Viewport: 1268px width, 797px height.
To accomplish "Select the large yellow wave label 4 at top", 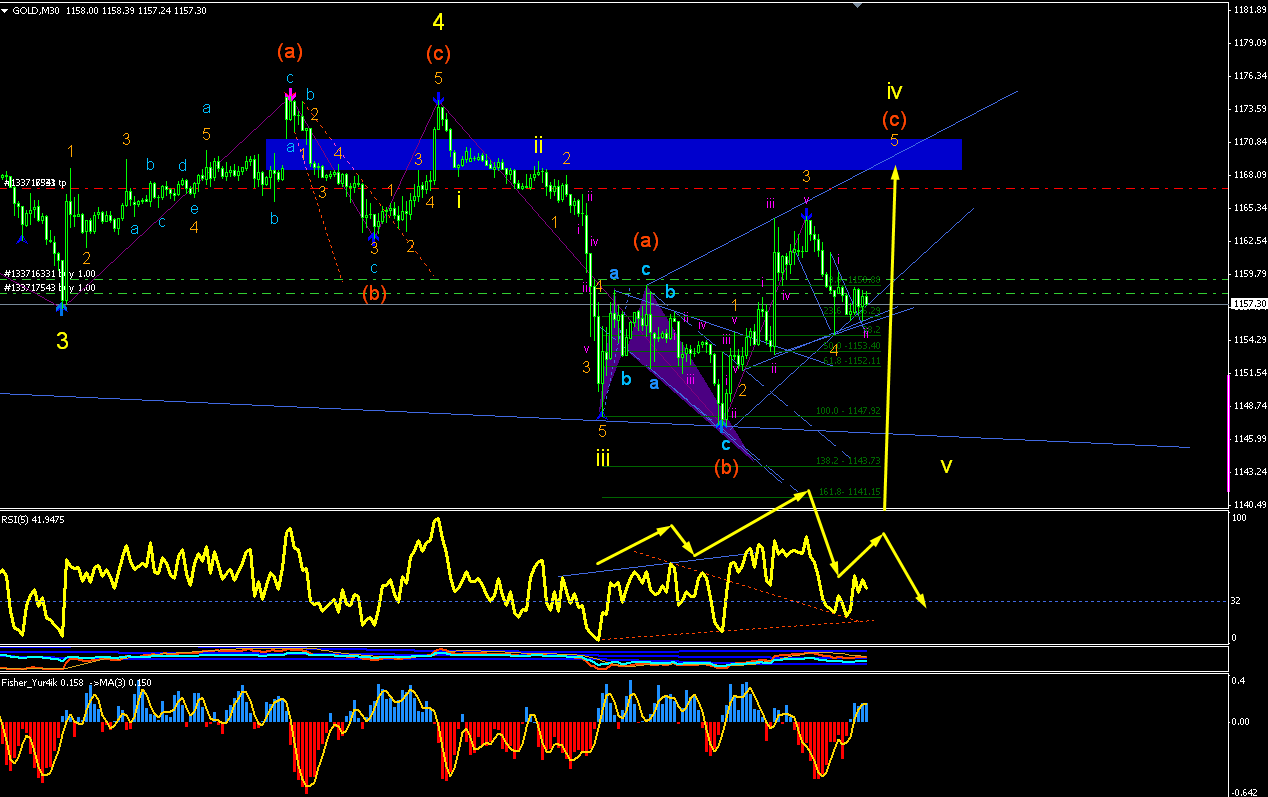I will point(438,22).
